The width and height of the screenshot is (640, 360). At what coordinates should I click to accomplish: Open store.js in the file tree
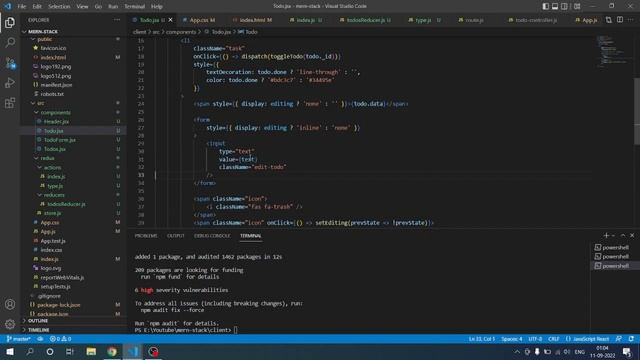[x=52, y=213]
